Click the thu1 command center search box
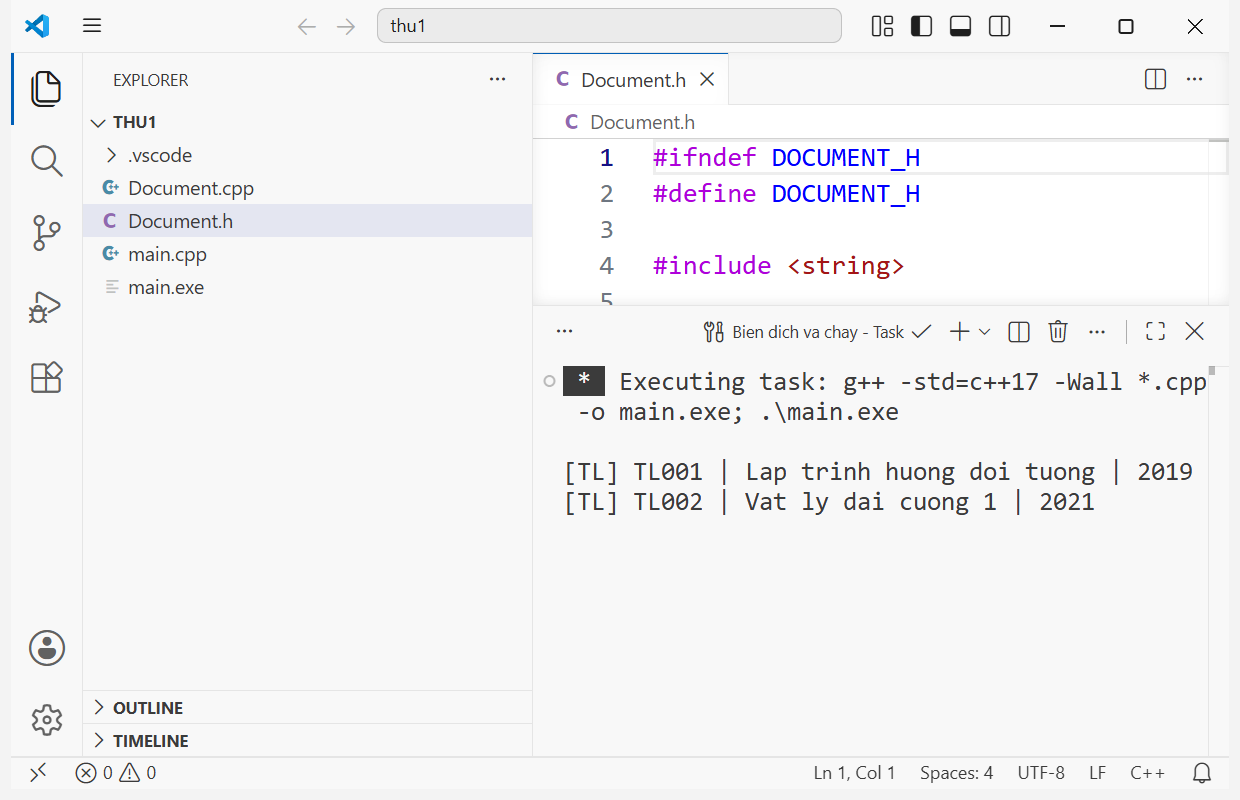Viewport: 1240px width, 800px height. [x=609, y=26]
